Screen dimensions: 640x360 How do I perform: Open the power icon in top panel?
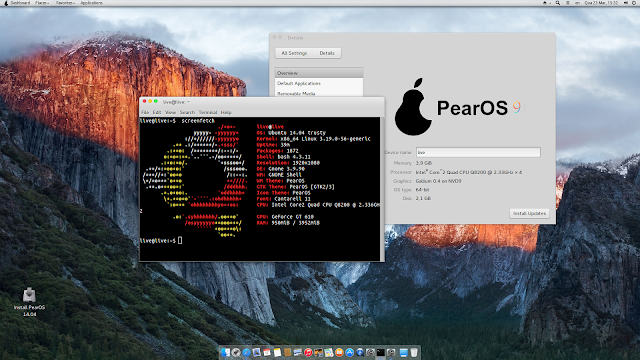click(x=634, y=3)
